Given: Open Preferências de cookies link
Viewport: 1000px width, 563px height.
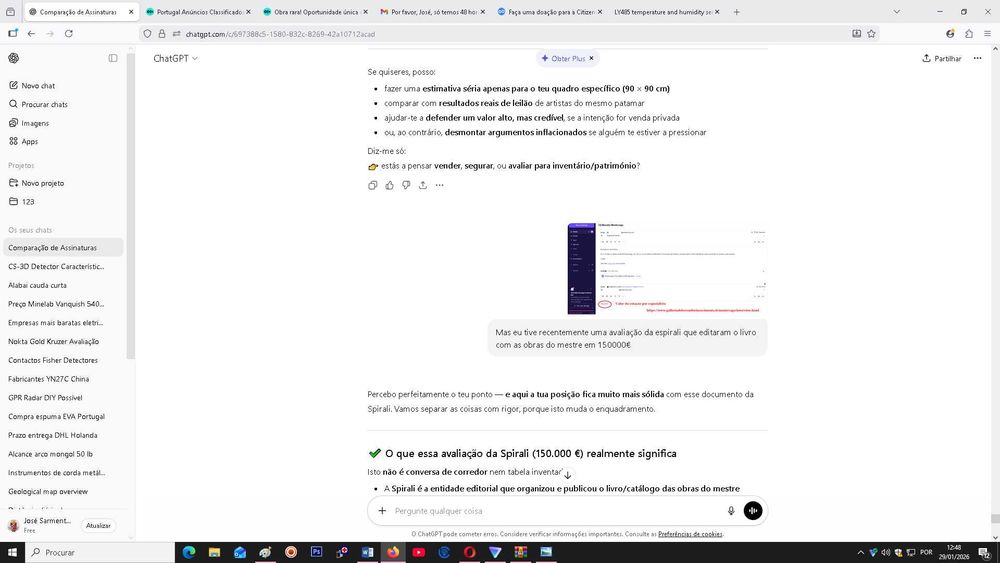Looking at the screenshot, I should click(690, 534).
